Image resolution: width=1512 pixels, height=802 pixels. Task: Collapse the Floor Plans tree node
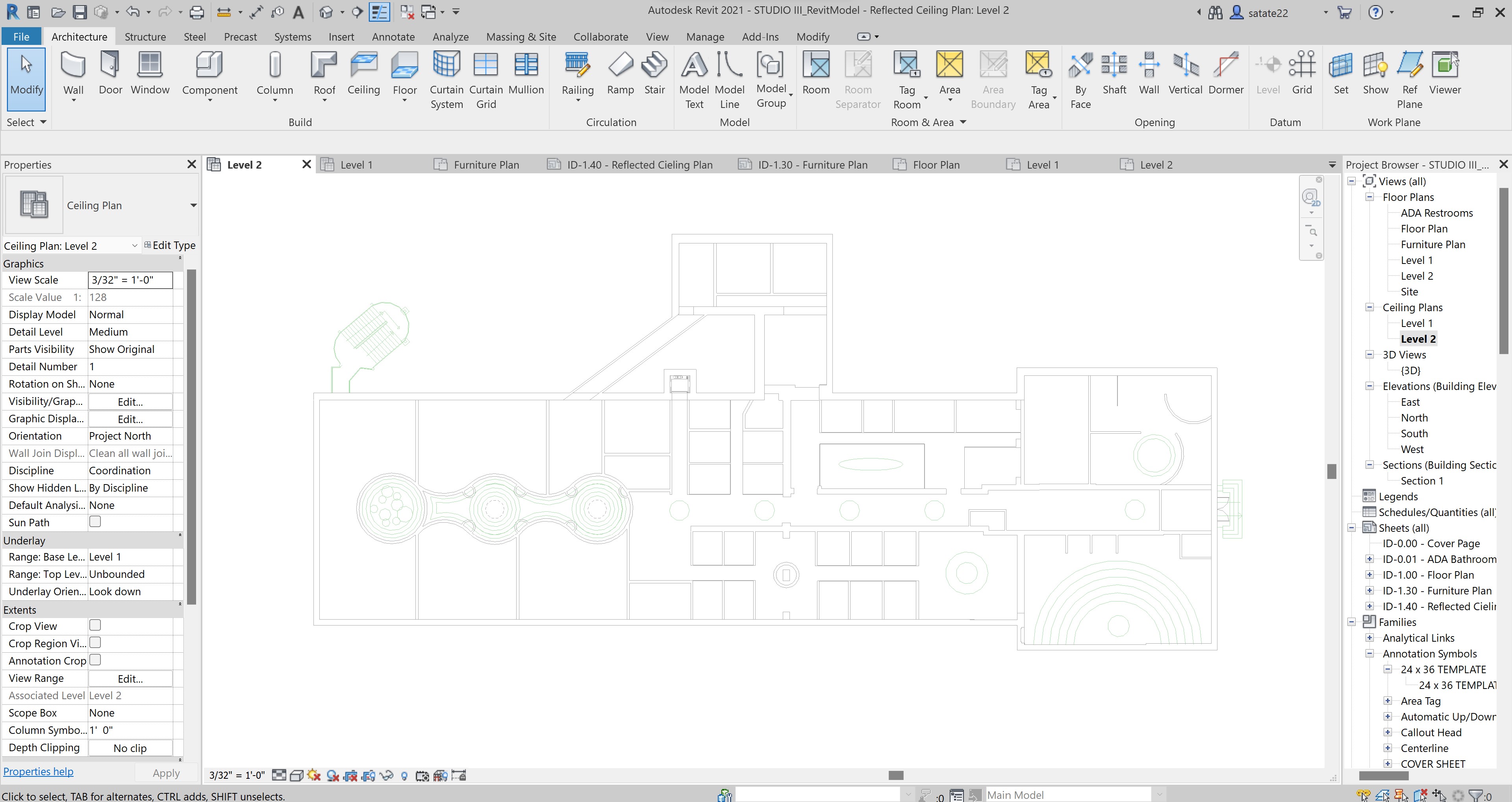(x=1369, y=197)
